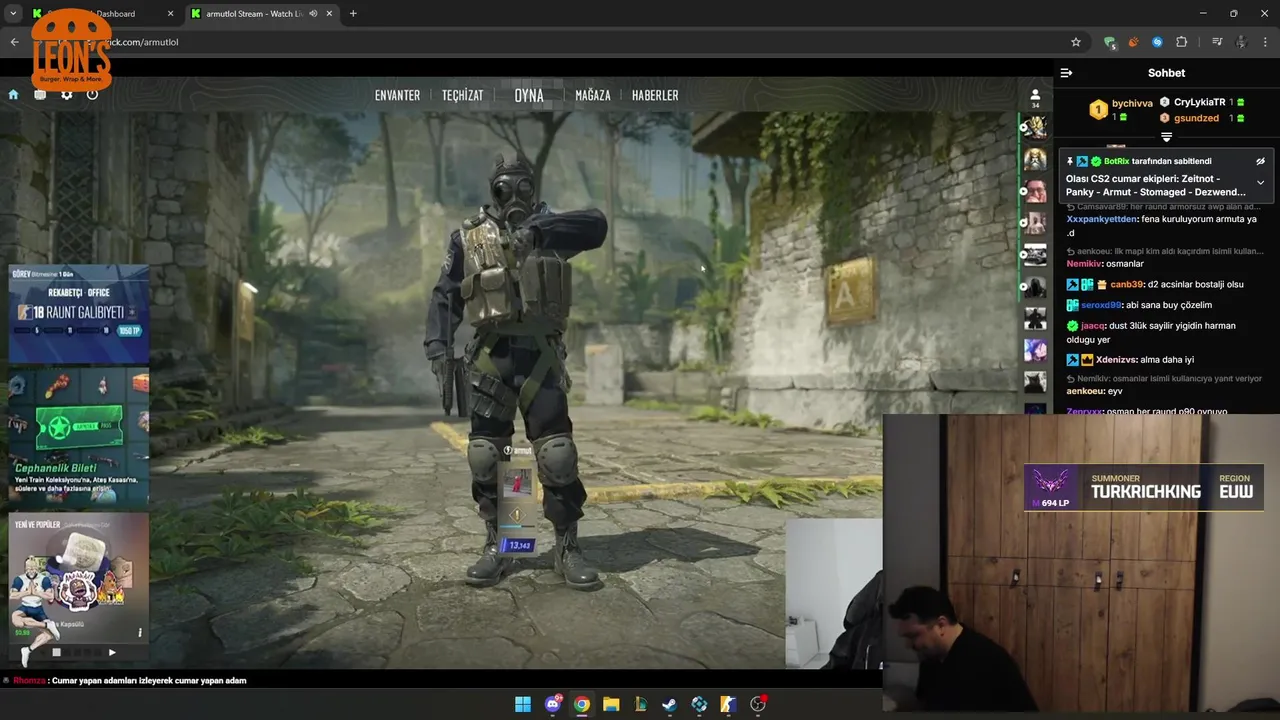This screenshot has height=720, width=1280.
Task: Open the CS2 home icon
Action: (x=13, y=95)
